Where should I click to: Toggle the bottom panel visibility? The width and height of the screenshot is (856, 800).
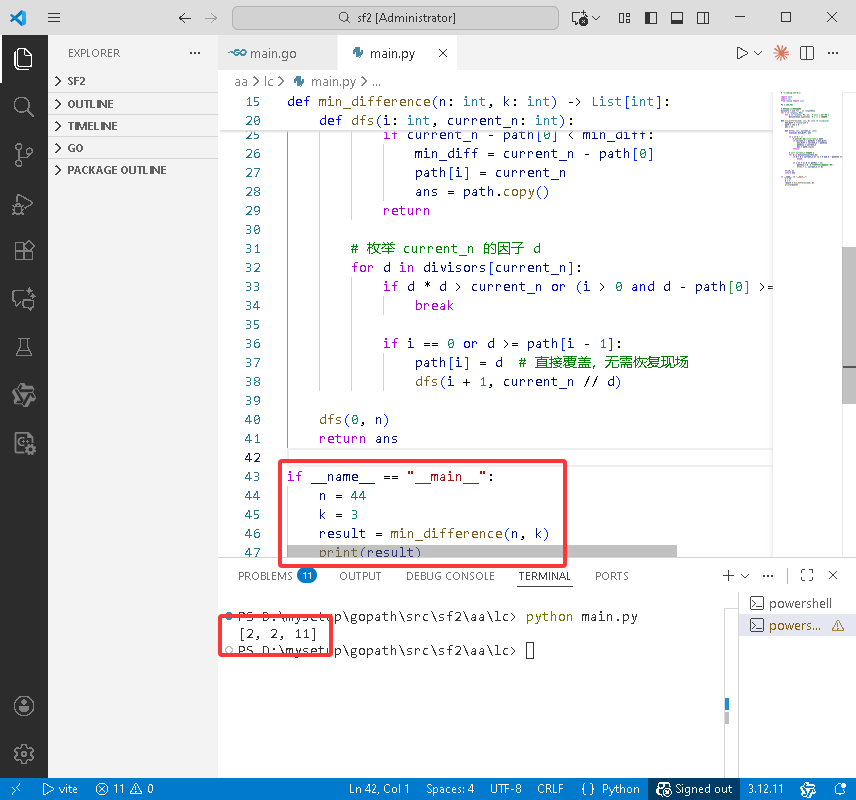677,18
